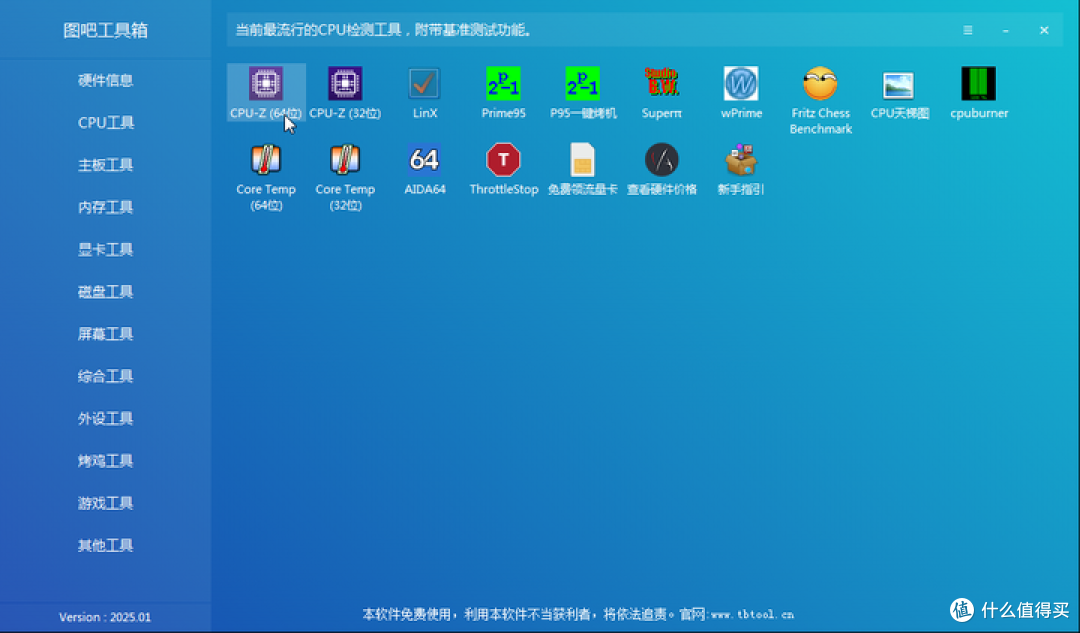The height and width of the screenshot is (633, 1080).
Task: Open Core Temp (64位)
Action: click(266, 177)
